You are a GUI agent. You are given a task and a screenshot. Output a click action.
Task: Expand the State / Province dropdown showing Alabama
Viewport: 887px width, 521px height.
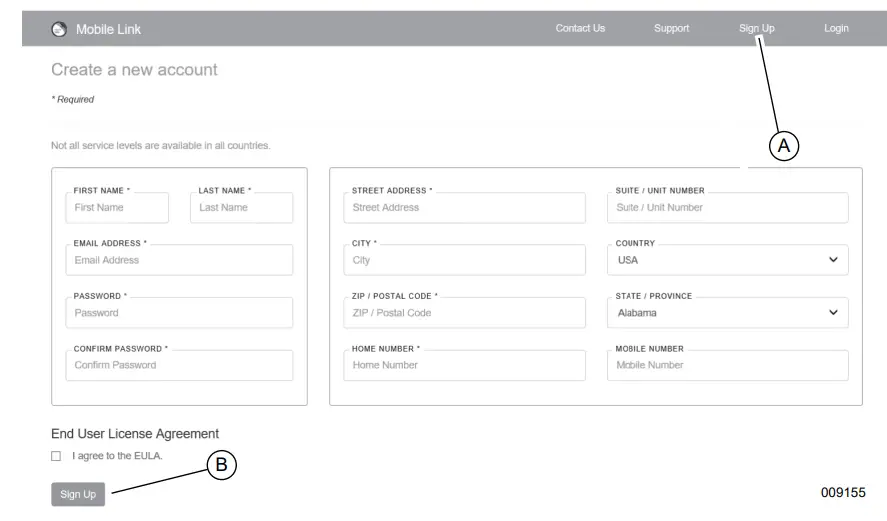tap(727, 313)
